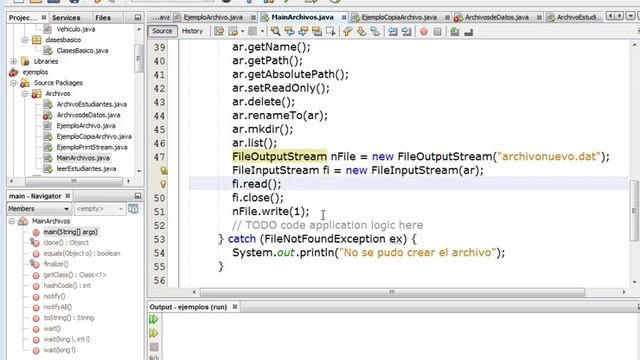Screen dimensions: 640x360
Task: Collapse the clasesbasico package node
Action: tap(24, 40)
